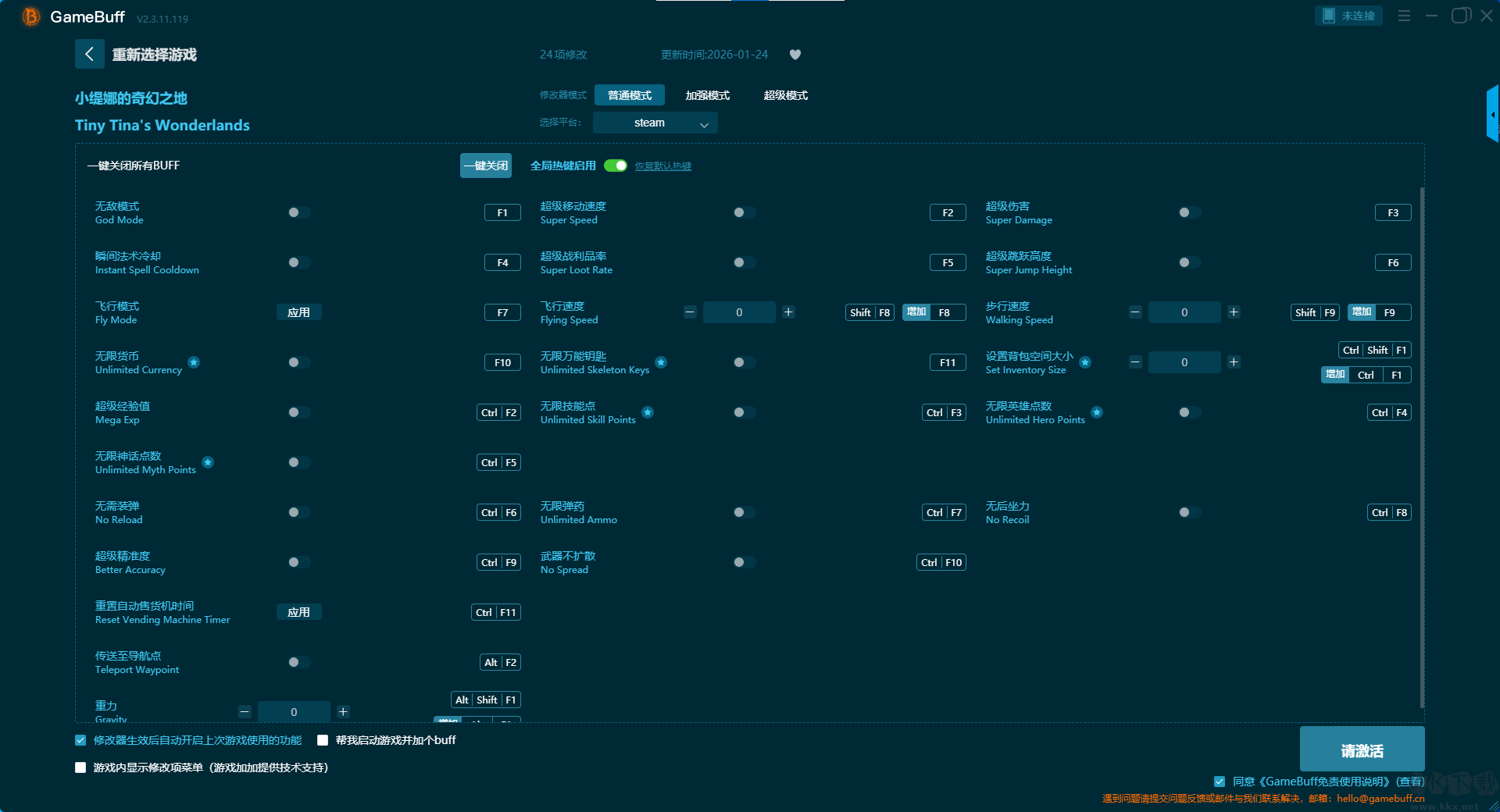Viewport: 1500px width, 812px height.
Task: Select the 普通模式 tab
Action: coord(630,95)
